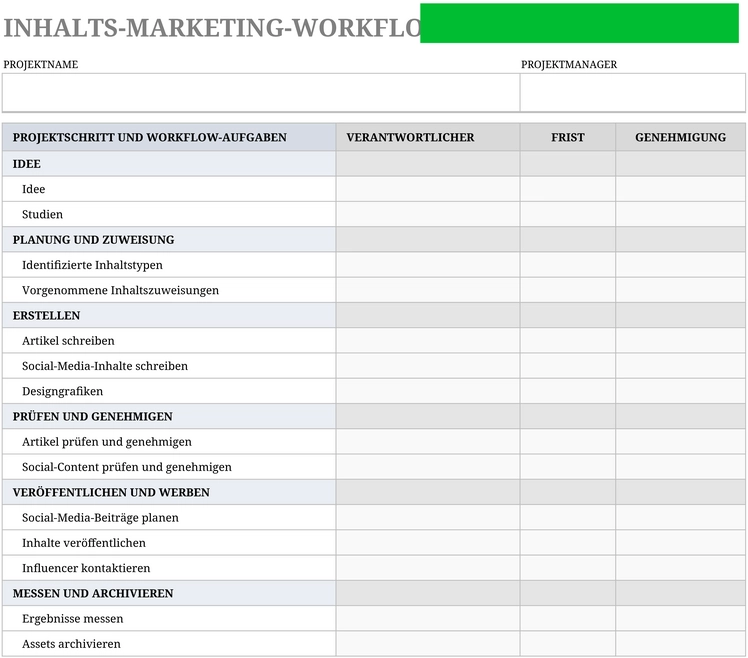Viewport: 748px width, 658px height.
Task: Click the Projektmanager input field
Action: pos(633,93)
